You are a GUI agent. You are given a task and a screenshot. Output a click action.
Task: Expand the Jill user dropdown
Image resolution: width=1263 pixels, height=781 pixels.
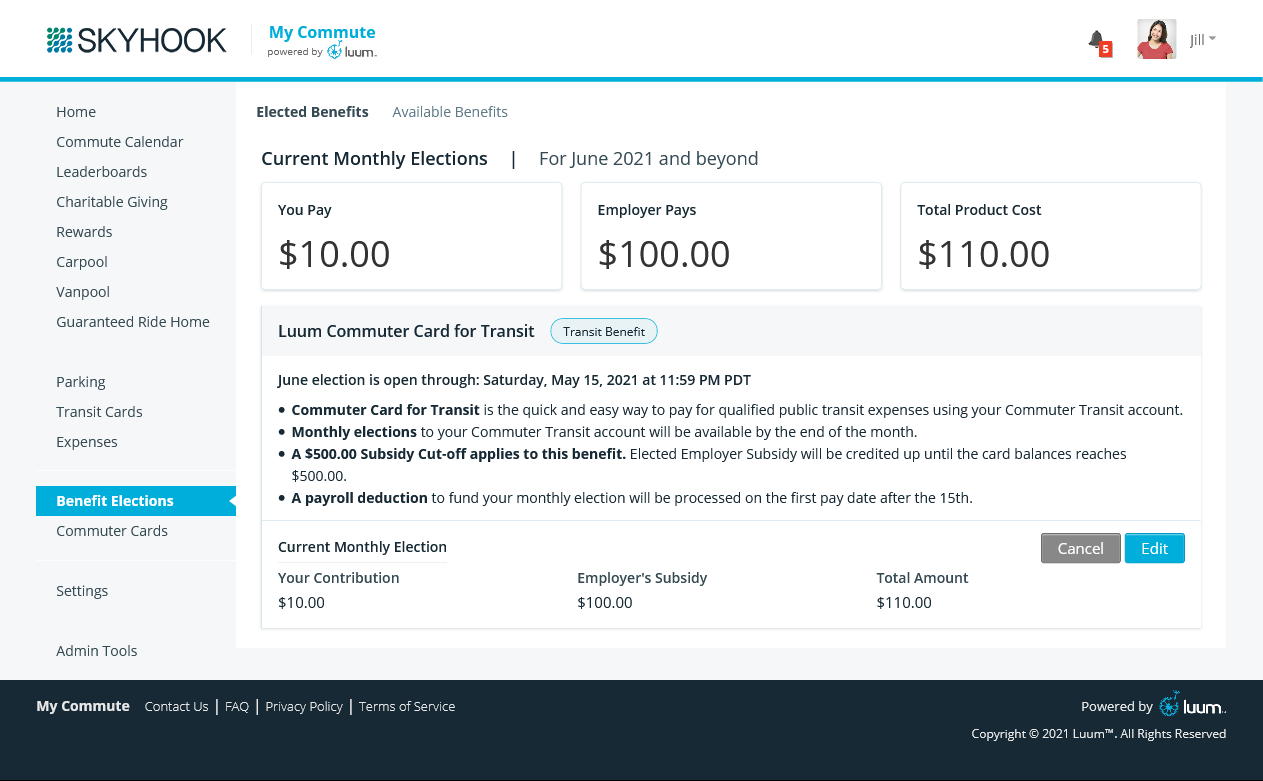pos(1203,39)
